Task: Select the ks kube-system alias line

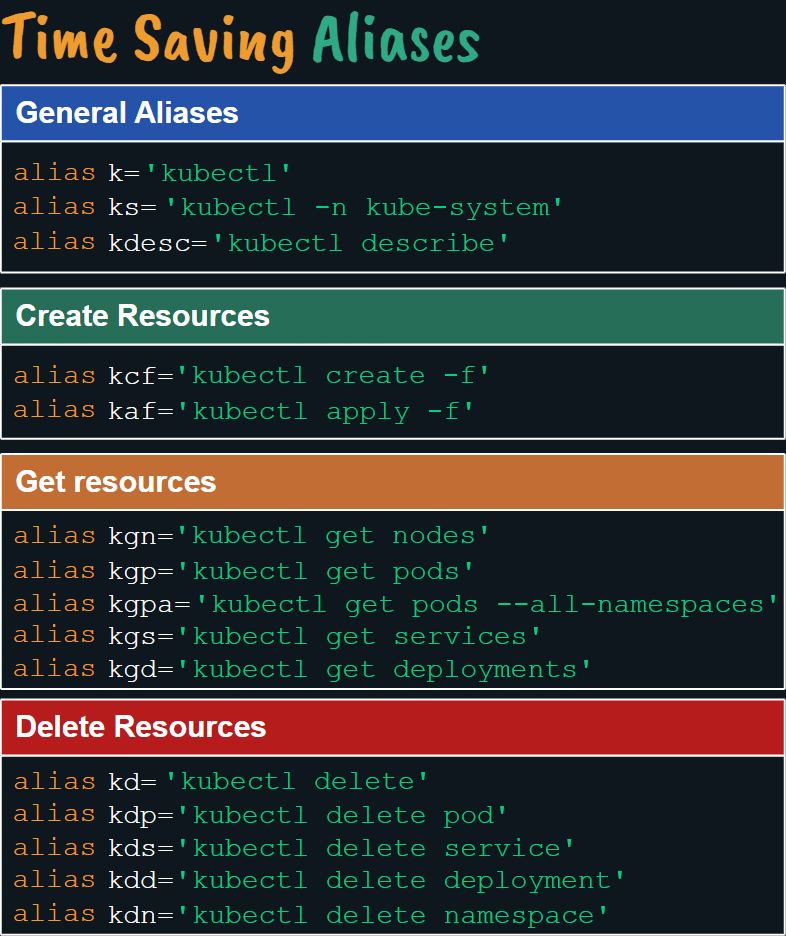Action: (288, 207)
